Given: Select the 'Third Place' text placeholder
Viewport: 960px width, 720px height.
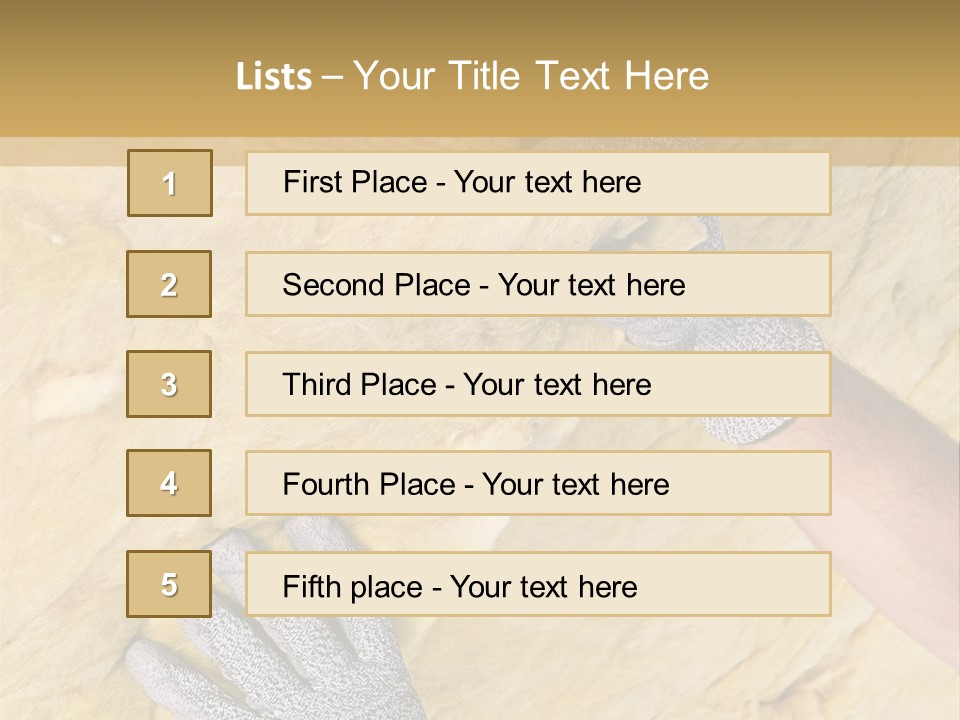Looking at the screenshot, I should (x=538, y=384).
